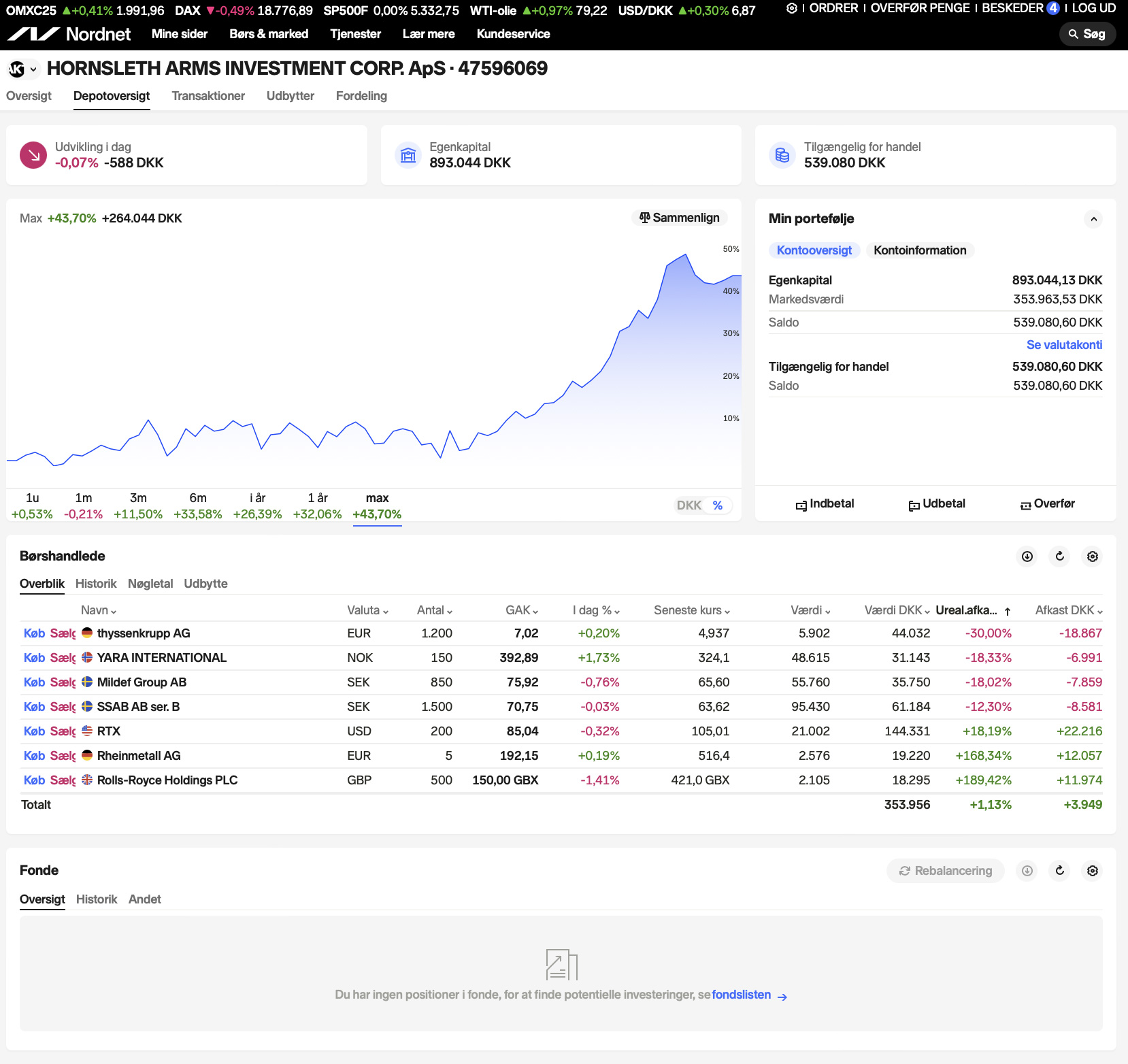The width and height of the screenshot is (1128, 1064).
Task: Sort by I dag % column
Action: click(x=596, y=610)
